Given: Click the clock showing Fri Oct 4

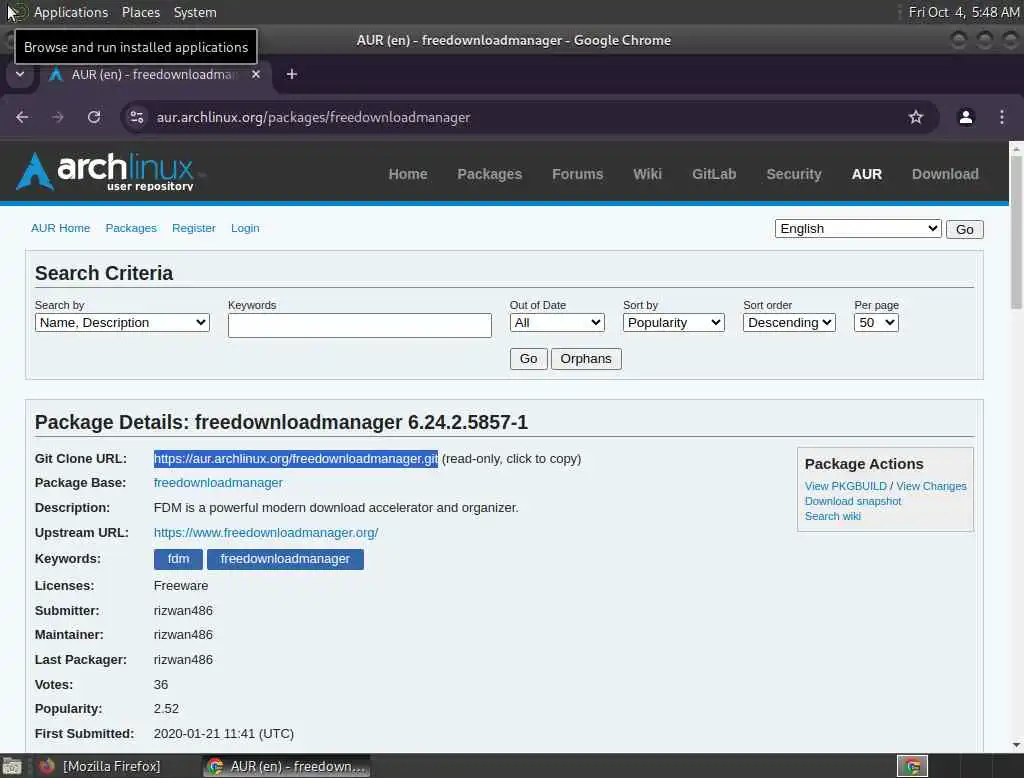Looking at the screenshot, I should (964, 12).
